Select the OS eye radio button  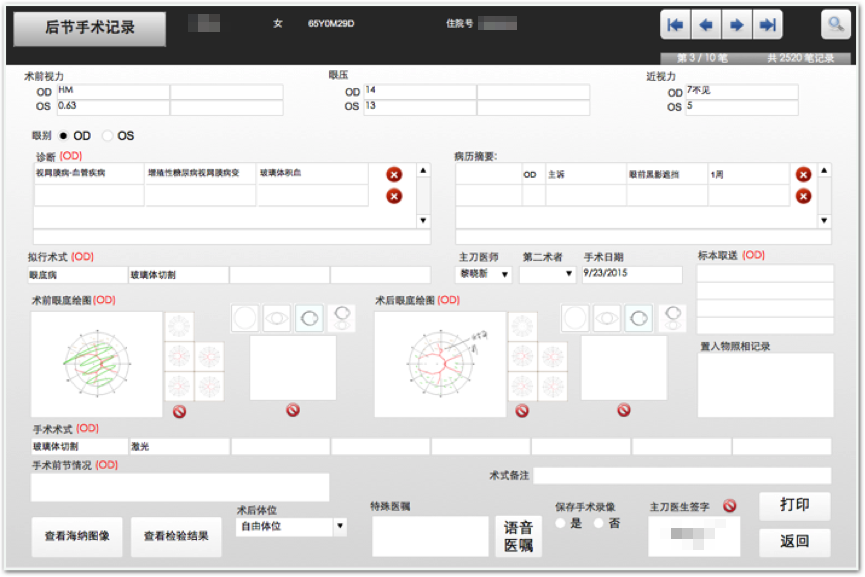point(108,136)
